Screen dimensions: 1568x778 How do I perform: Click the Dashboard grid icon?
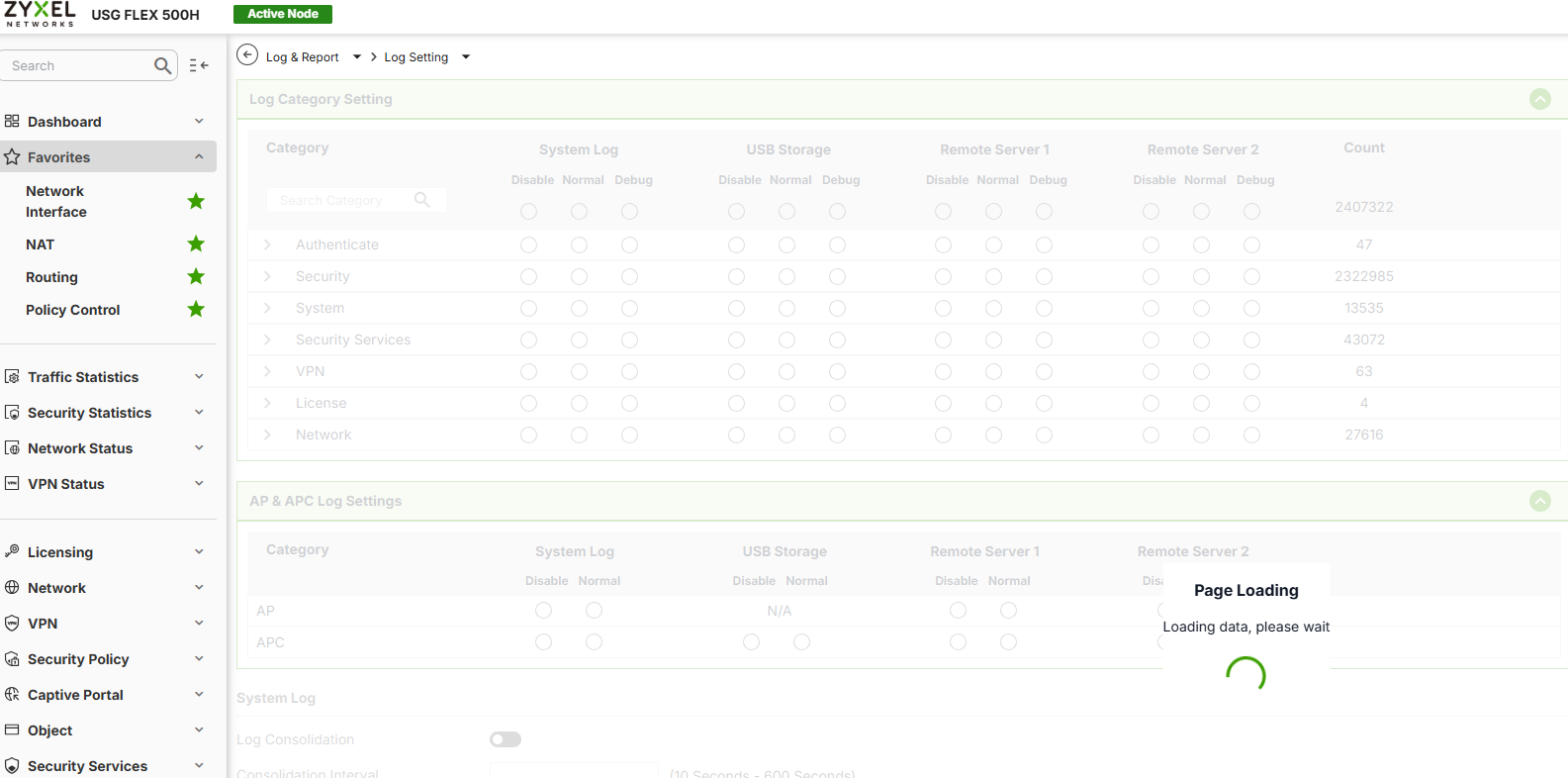click(x=12, y=121)
